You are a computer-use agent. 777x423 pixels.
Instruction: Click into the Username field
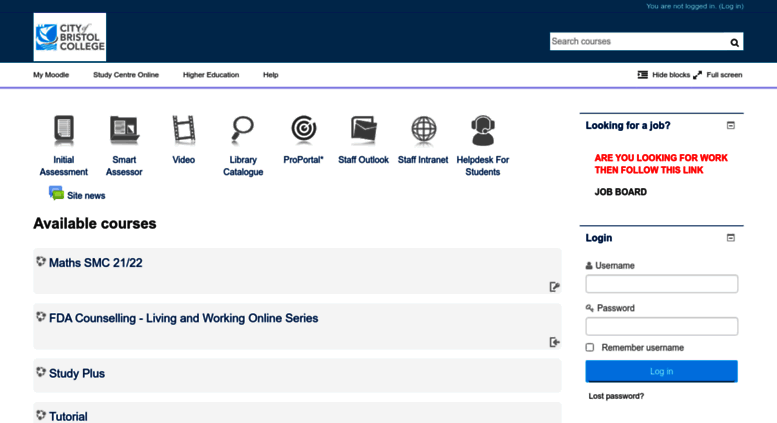point(661,284)
